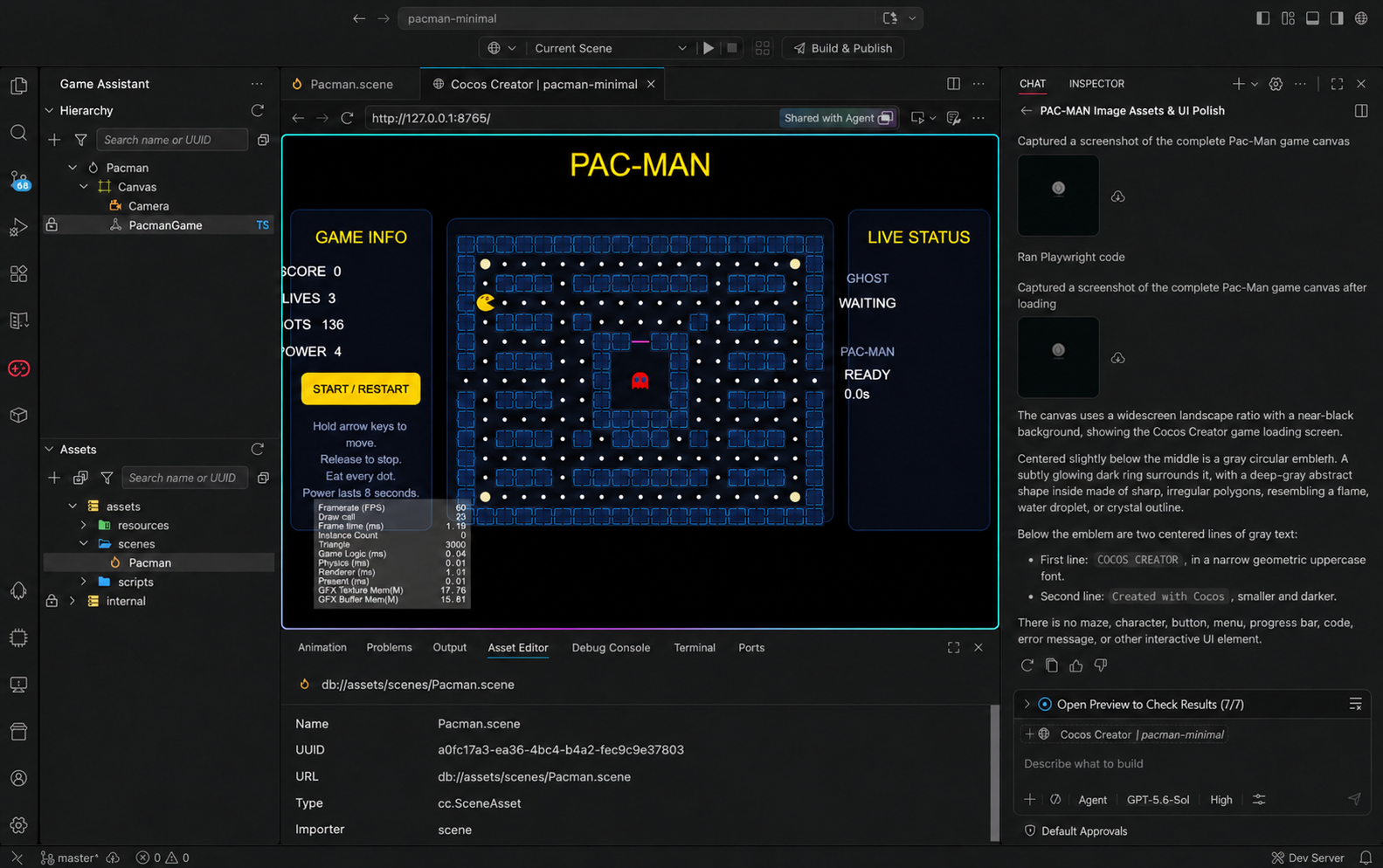Toggle primary side bar layout icon
This screenshot has width=1383, height=868.
click(1263, 18)
